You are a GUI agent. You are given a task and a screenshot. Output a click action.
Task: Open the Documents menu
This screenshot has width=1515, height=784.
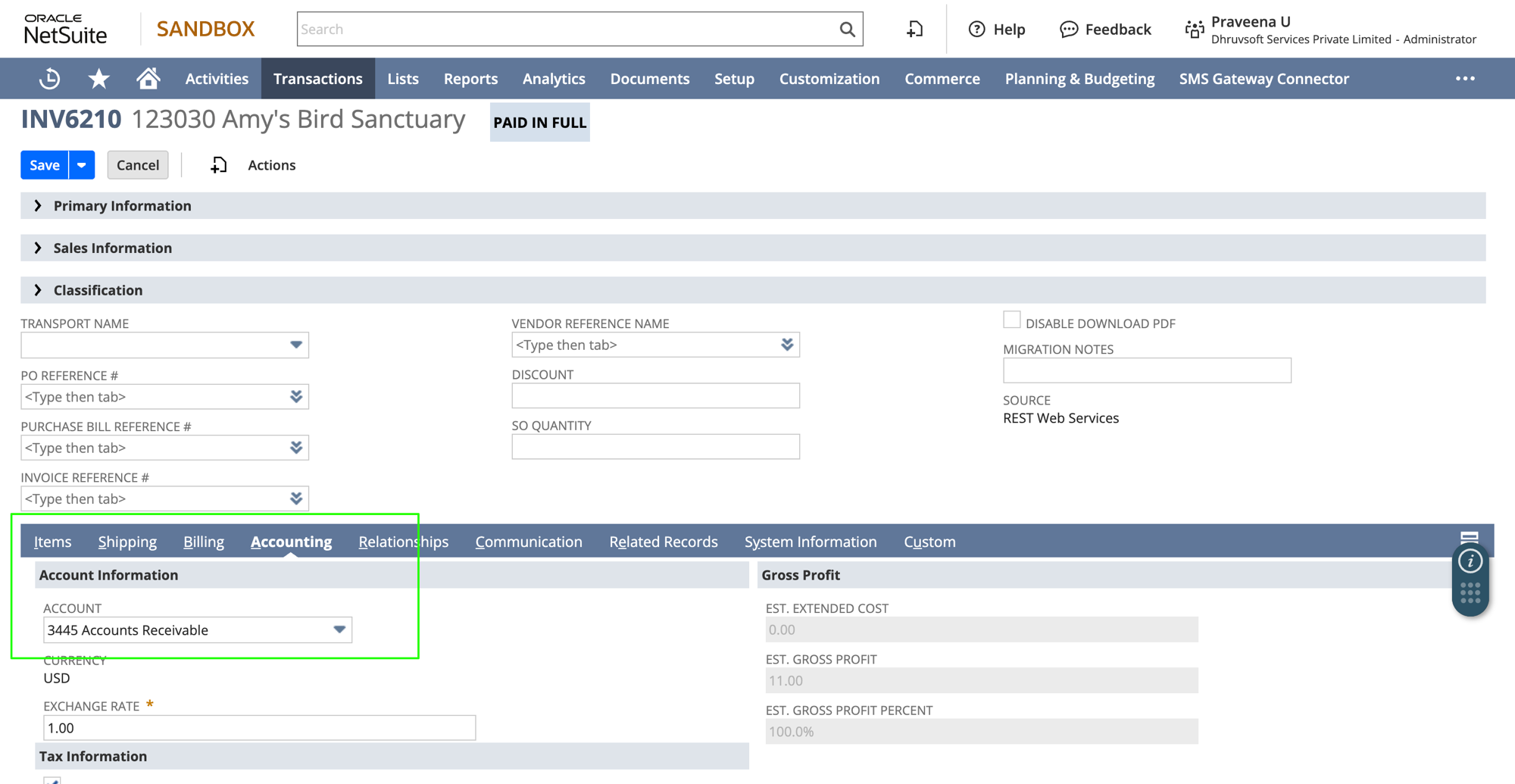(x=650, y=79)
